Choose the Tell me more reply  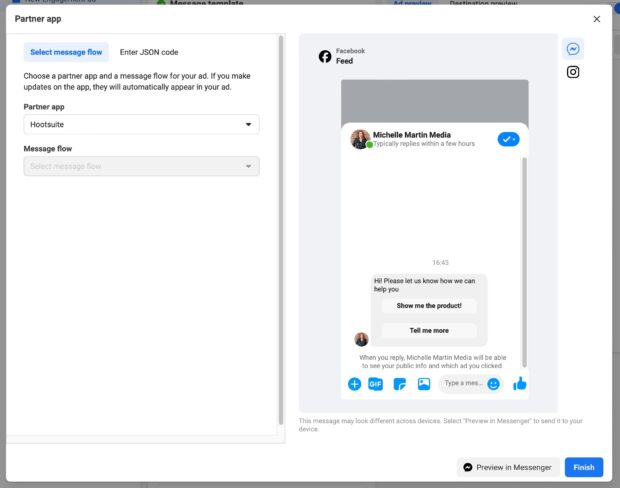click(x=429, y=331)
